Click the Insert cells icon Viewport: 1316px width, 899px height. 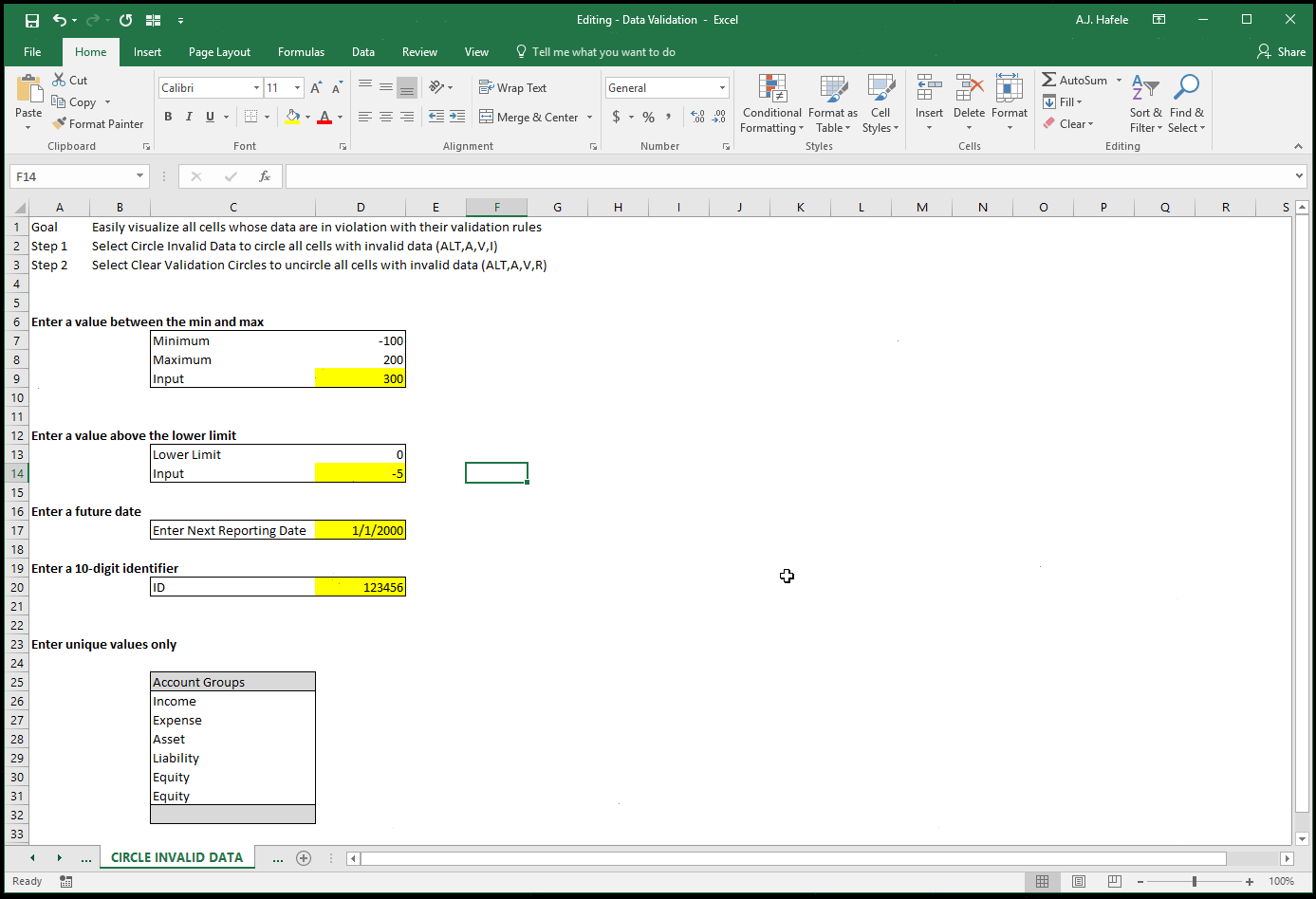coord(929,89)
